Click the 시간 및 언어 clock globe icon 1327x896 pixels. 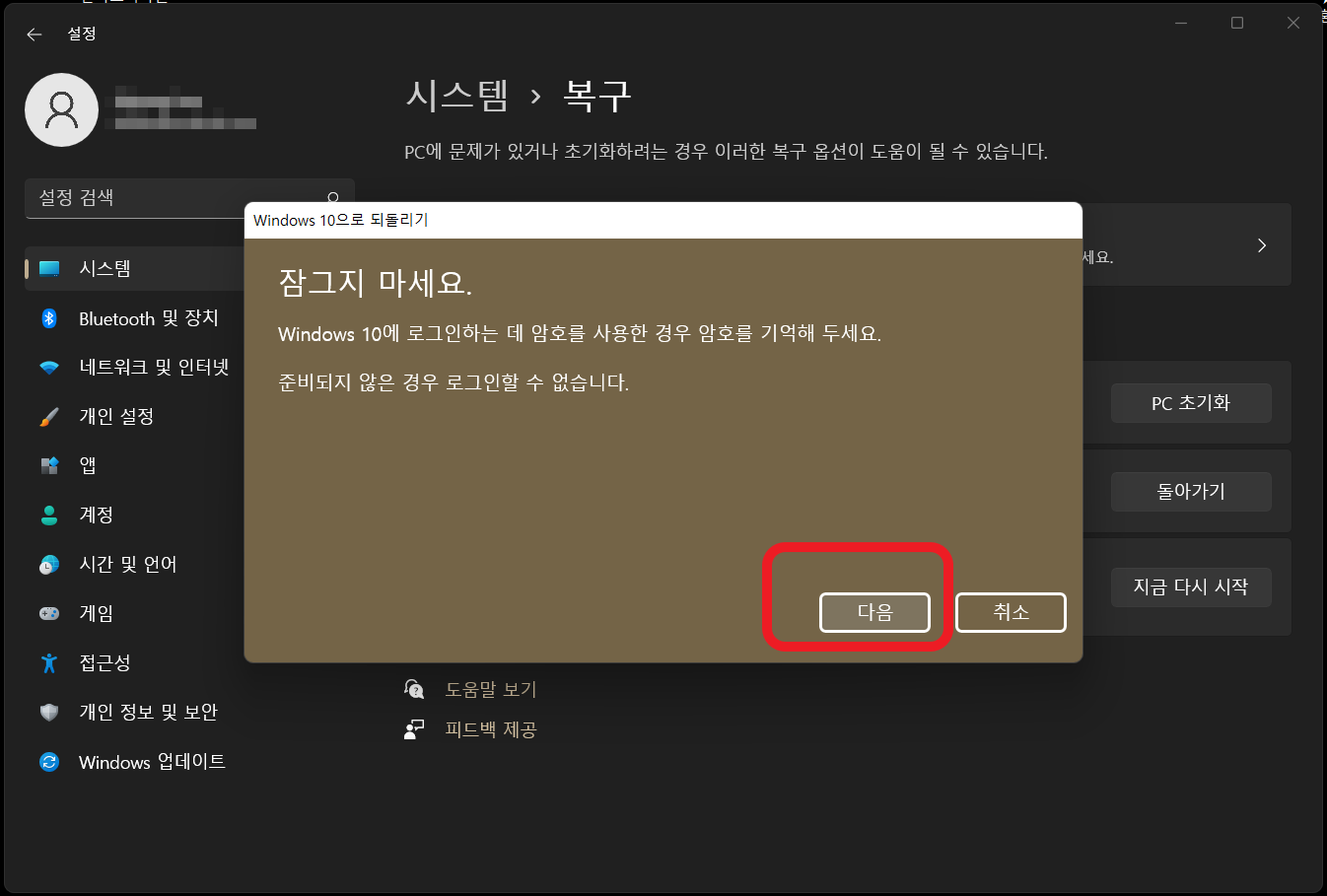click(49, 564)
